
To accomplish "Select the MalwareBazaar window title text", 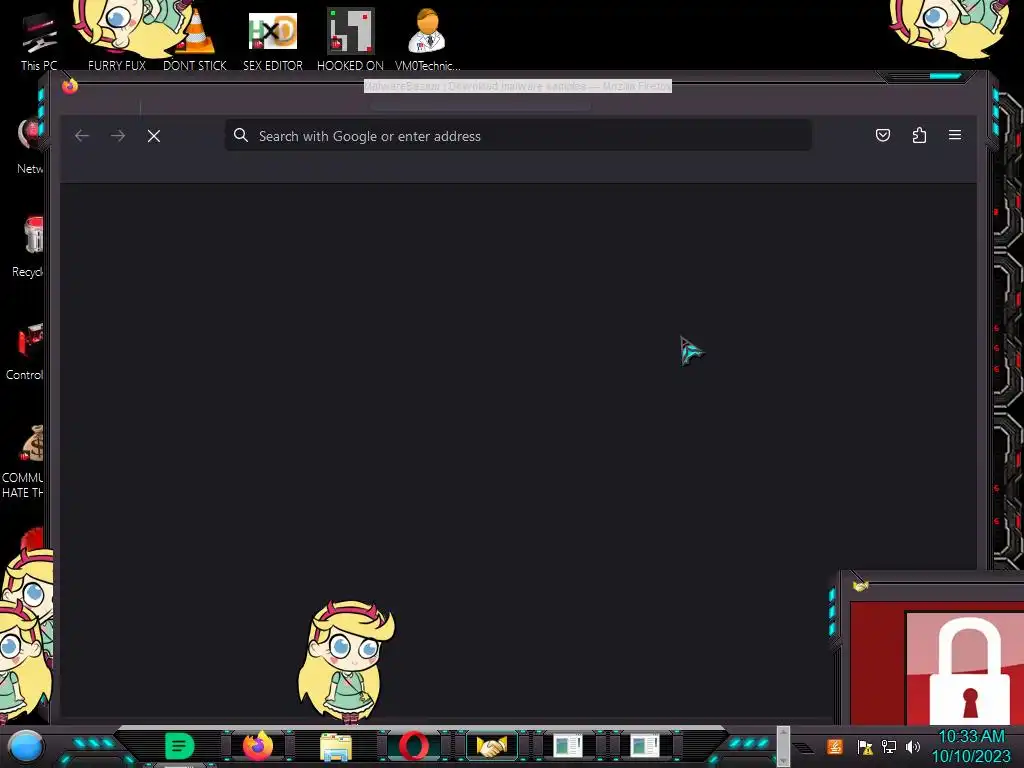I will click(x=518, y=86).
